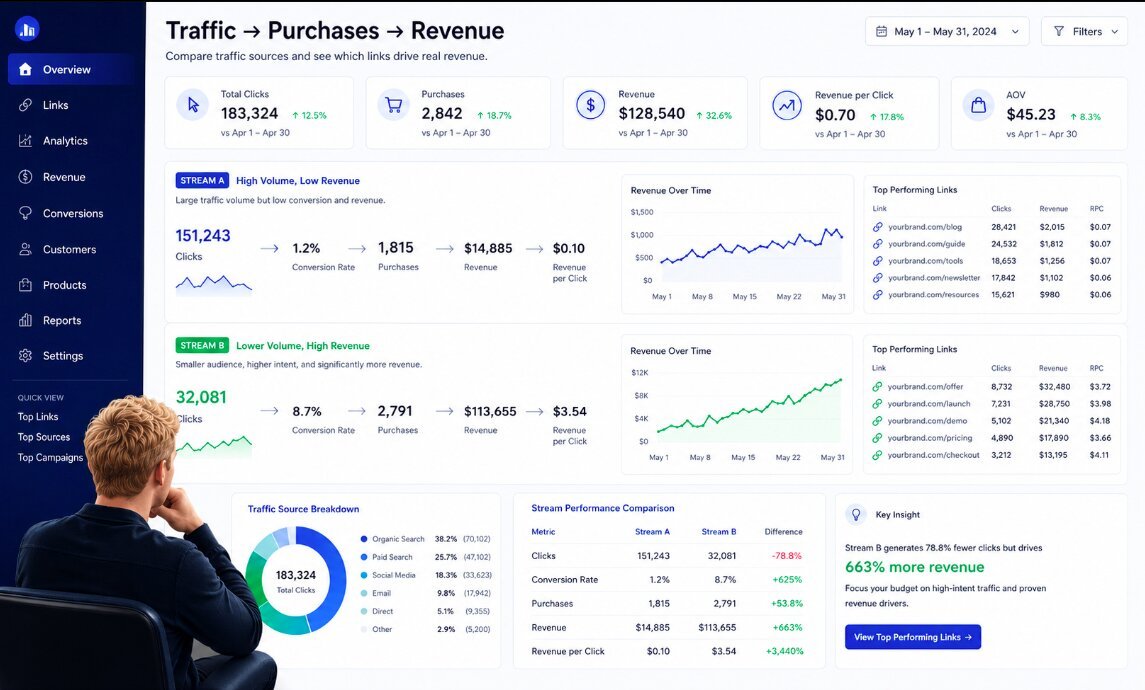
Task: Expand the Filters dropdown
Action: click(1084, 31)
